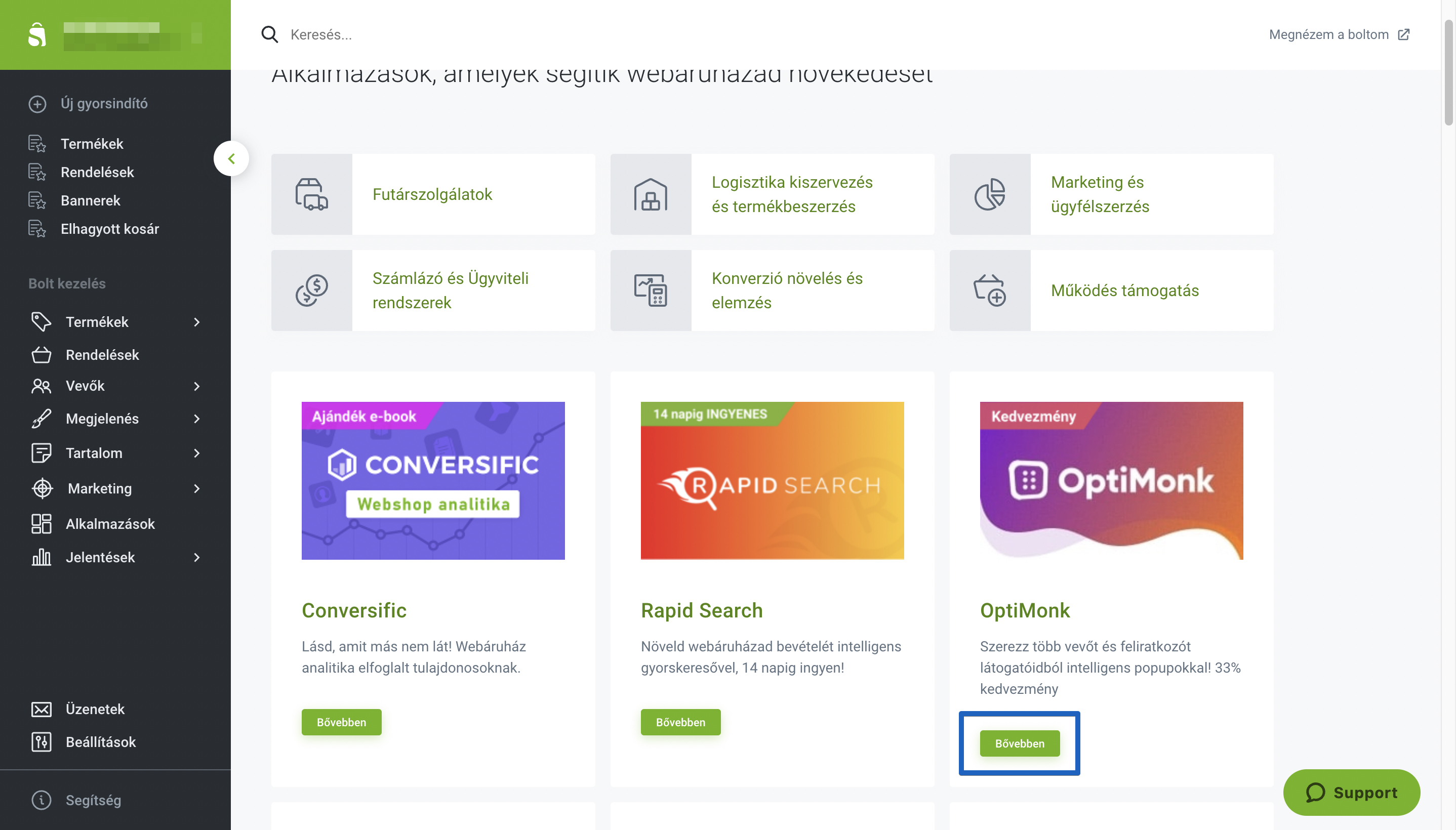Image resolution: width=1456 pixels, height=830 pixels.
Task: Click the Rapid Search app title
Action: [x=702, y=610]
